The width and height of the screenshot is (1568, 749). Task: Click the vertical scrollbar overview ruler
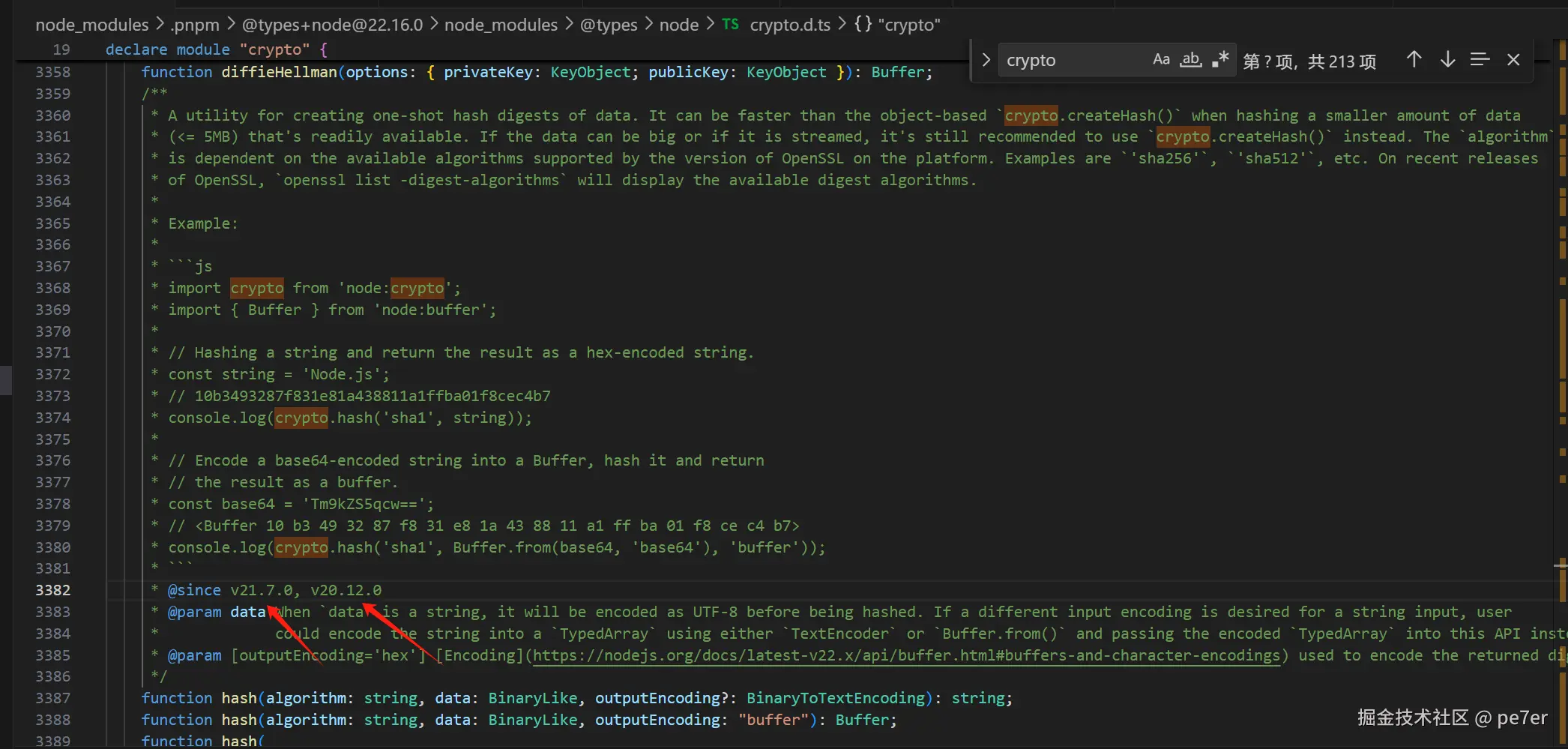click(x=1562, y=375)
